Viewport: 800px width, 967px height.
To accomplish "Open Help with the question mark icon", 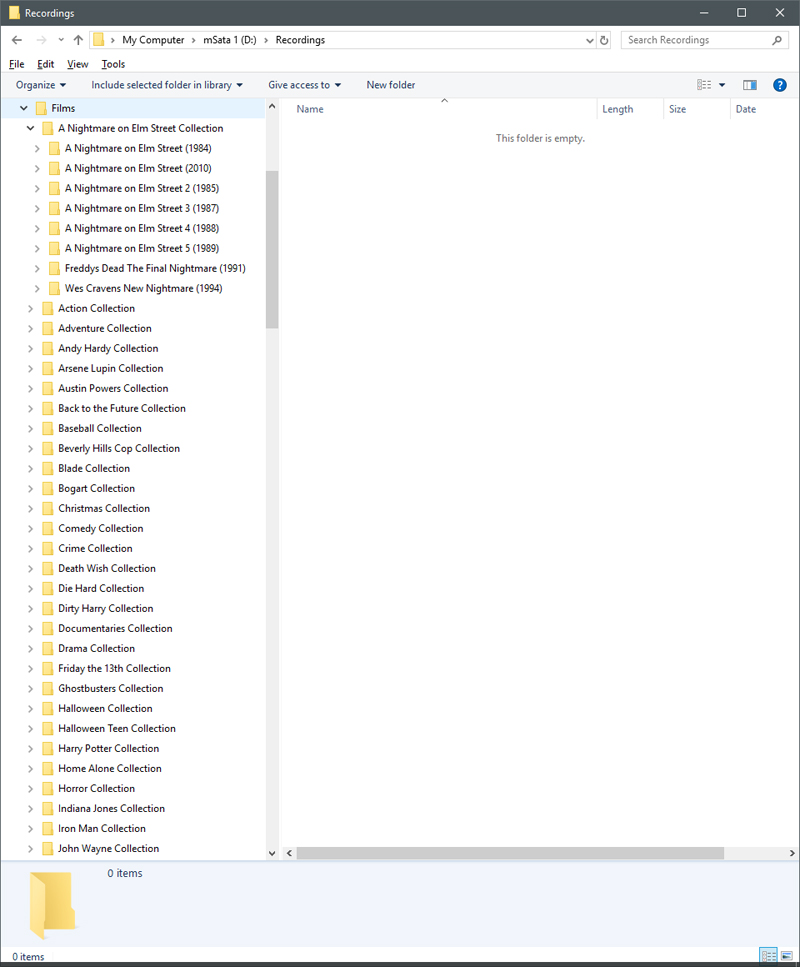I will click(x=780, y=85).
